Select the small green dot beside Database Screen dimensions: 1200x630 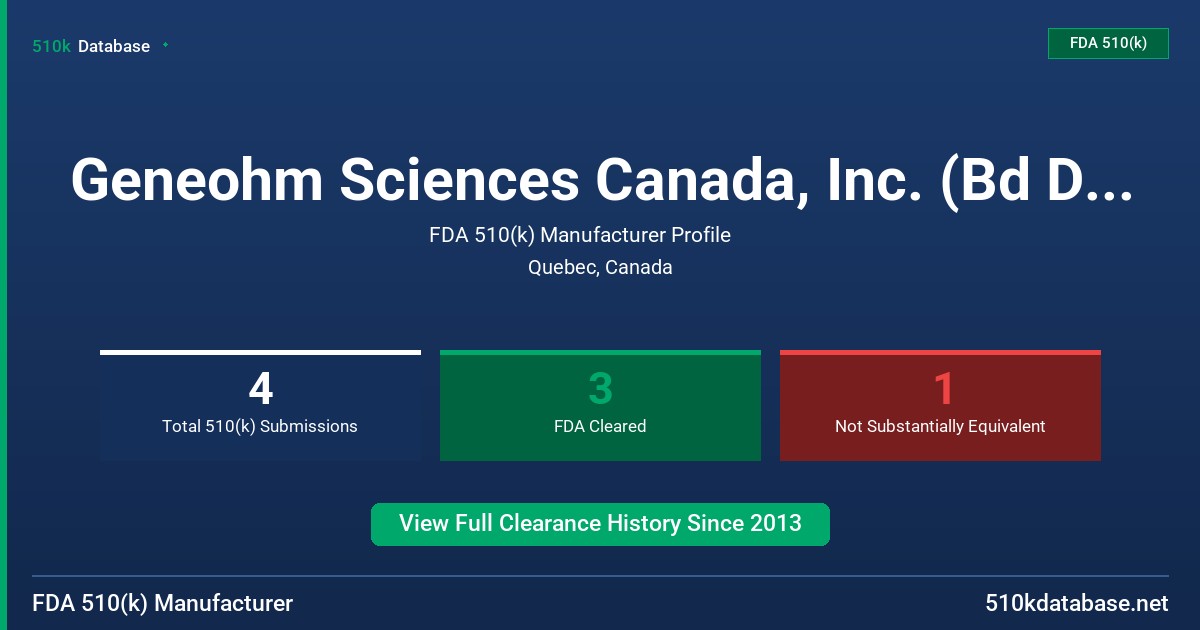click(x=165, y=45)
